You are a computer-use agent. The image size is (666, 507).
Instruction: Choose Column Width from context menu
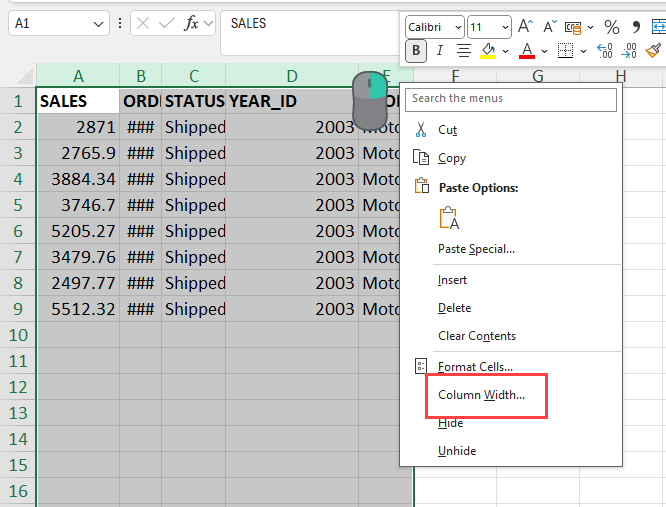[x=481, y=395]
